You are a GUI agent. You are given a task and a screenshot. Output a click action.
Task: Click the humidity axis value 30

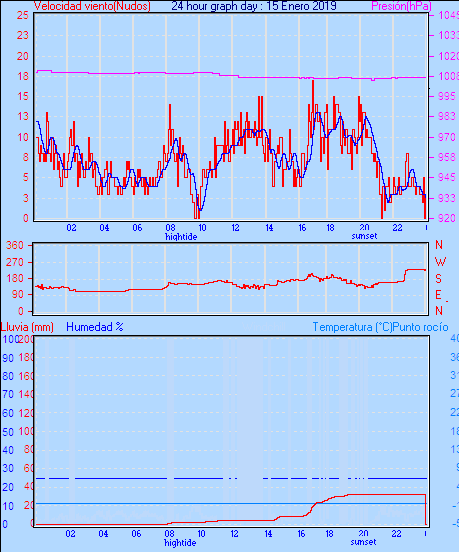coord(8,469)
